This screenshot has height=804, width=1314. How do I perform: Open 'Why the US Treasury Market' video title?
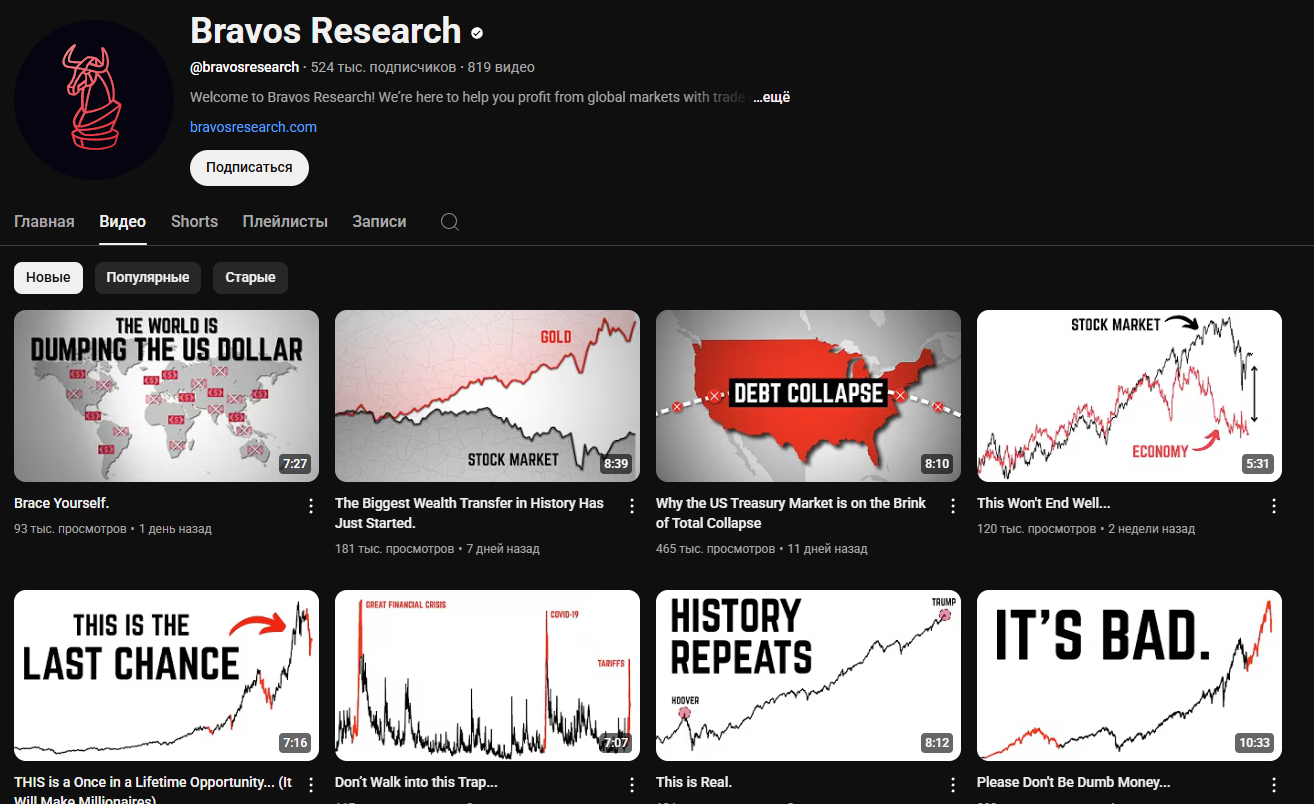pyautogui.click(x=791, y=513)
